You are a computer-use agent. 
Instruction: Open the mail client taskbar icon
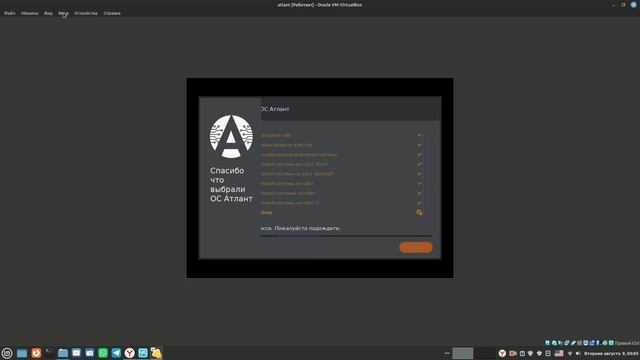(x=76, y=353)
